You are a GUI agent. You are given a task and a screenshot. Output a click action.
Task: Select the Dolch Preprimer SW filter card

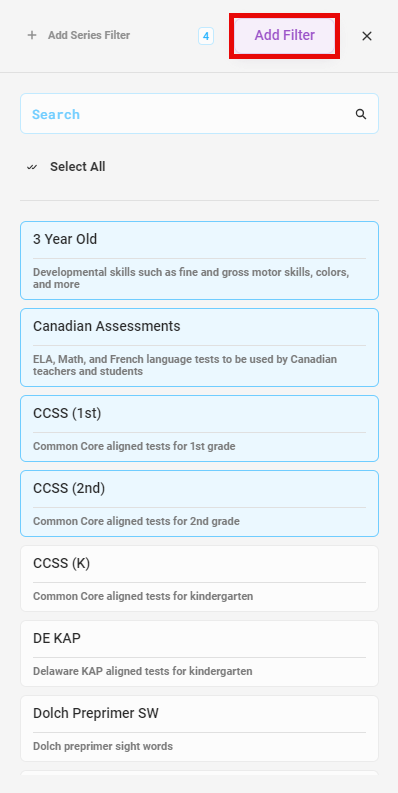click(199, 728)
